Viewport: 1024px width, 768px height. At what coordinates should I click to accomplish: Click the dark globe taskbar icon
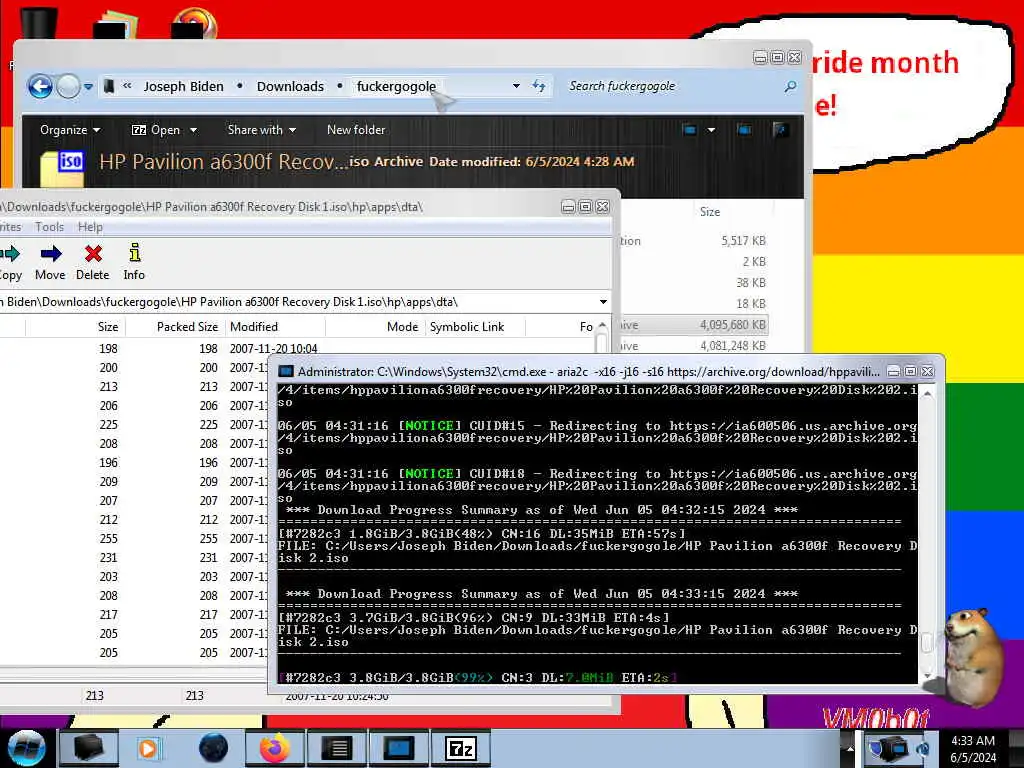(x=213, y=748)
